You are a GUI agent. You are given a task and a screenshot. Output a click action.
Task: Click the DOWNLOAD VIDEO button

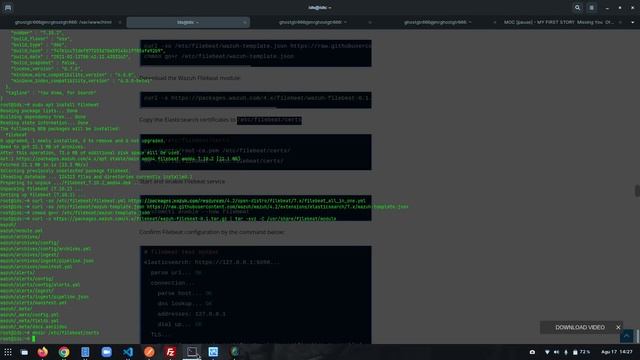click(580, 327)
